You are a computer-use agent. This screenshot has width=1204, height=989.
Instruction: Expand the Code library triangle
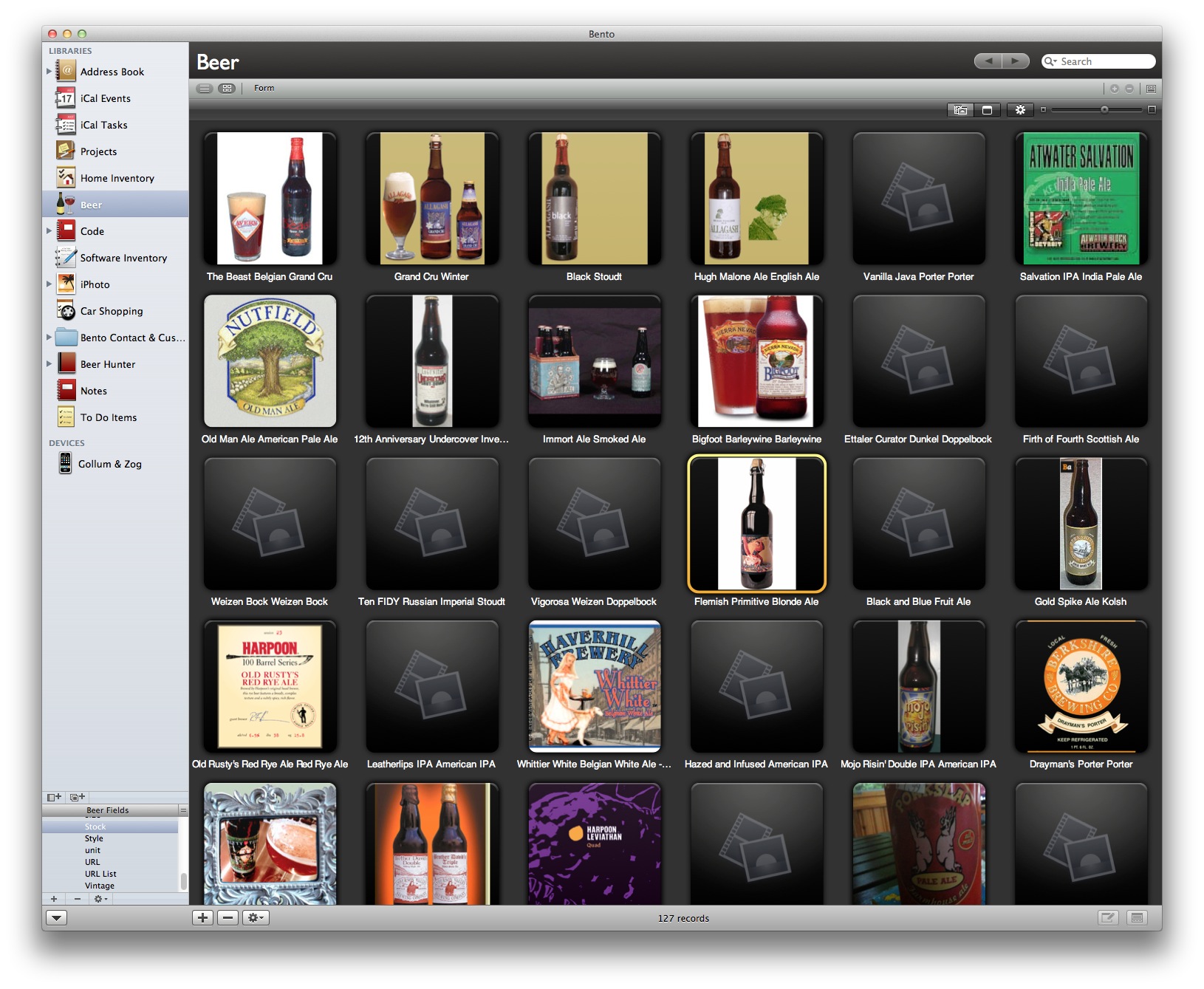[49, 231]
